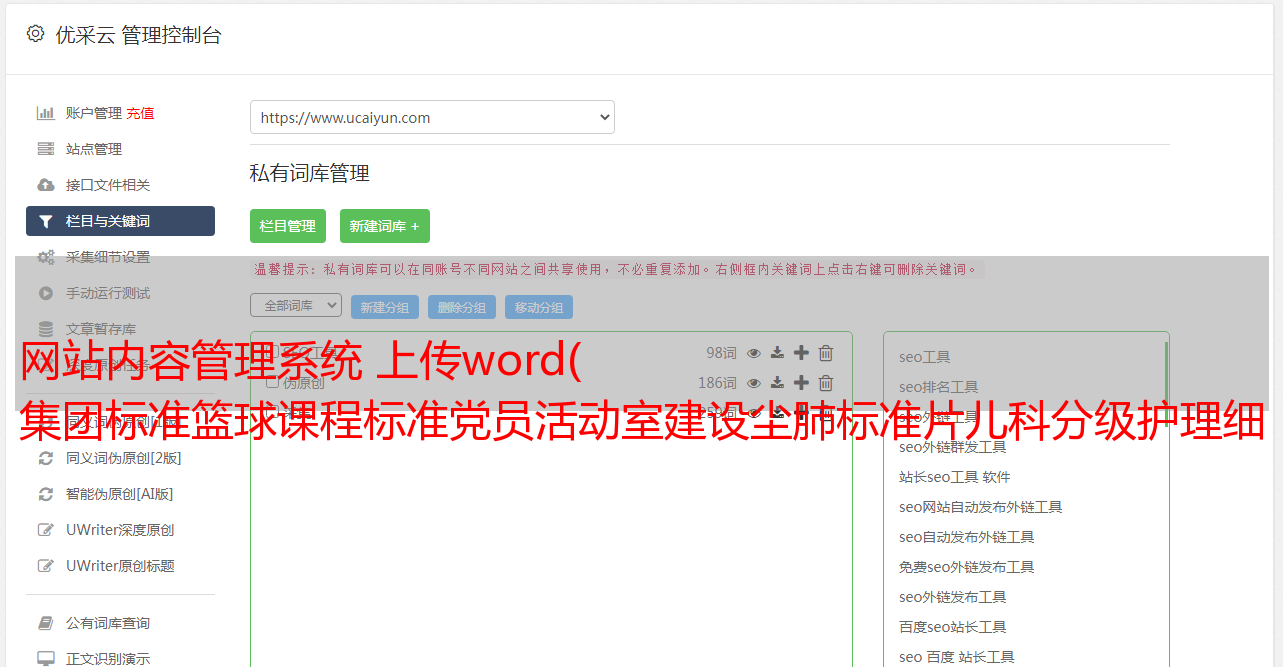Click the 新建词库 + button

click(385, 226)
